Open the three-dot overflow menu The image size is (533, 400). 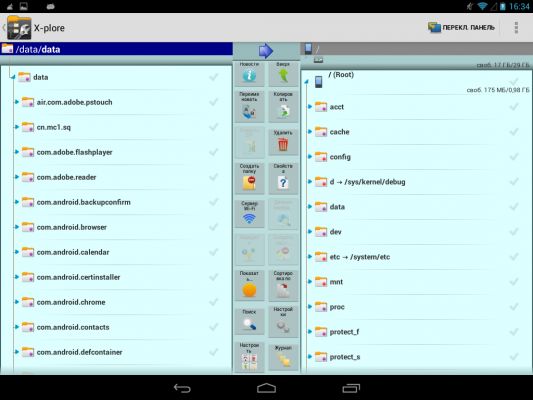[x=516, y=28]
